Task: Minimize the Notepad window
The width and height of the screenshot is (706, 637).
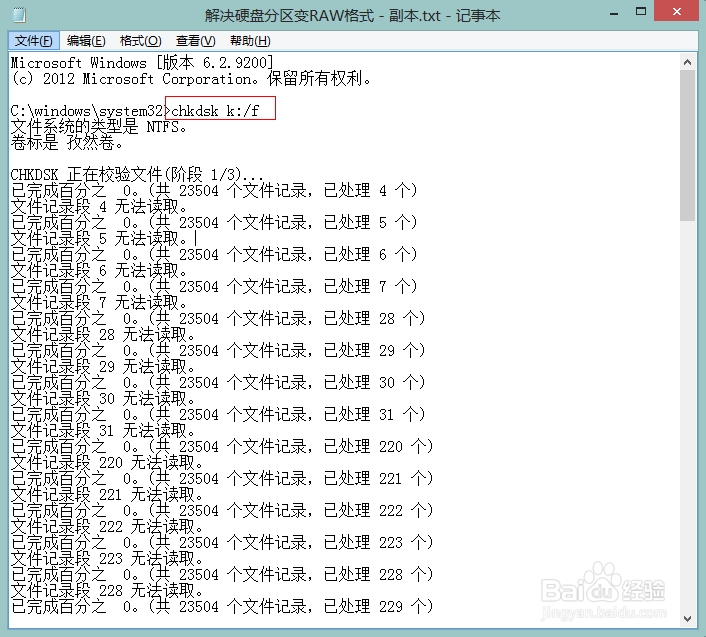Action: coord(614,14)
